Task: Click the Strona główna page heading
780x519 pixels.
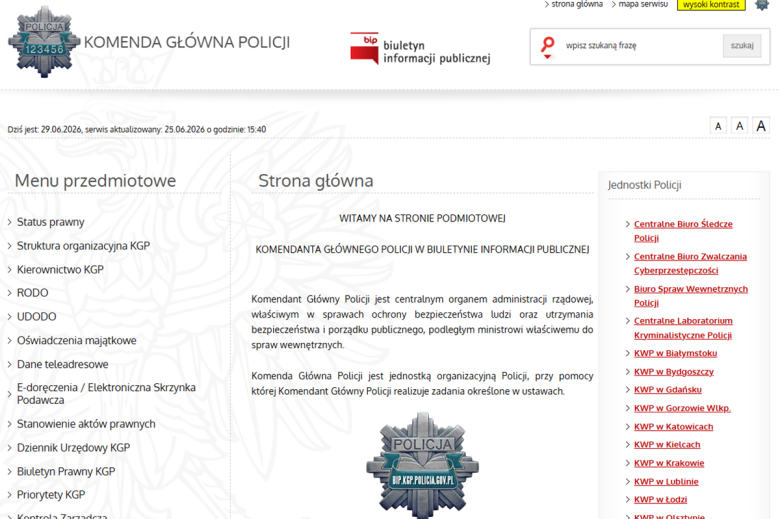Action: tap(315, 181)
